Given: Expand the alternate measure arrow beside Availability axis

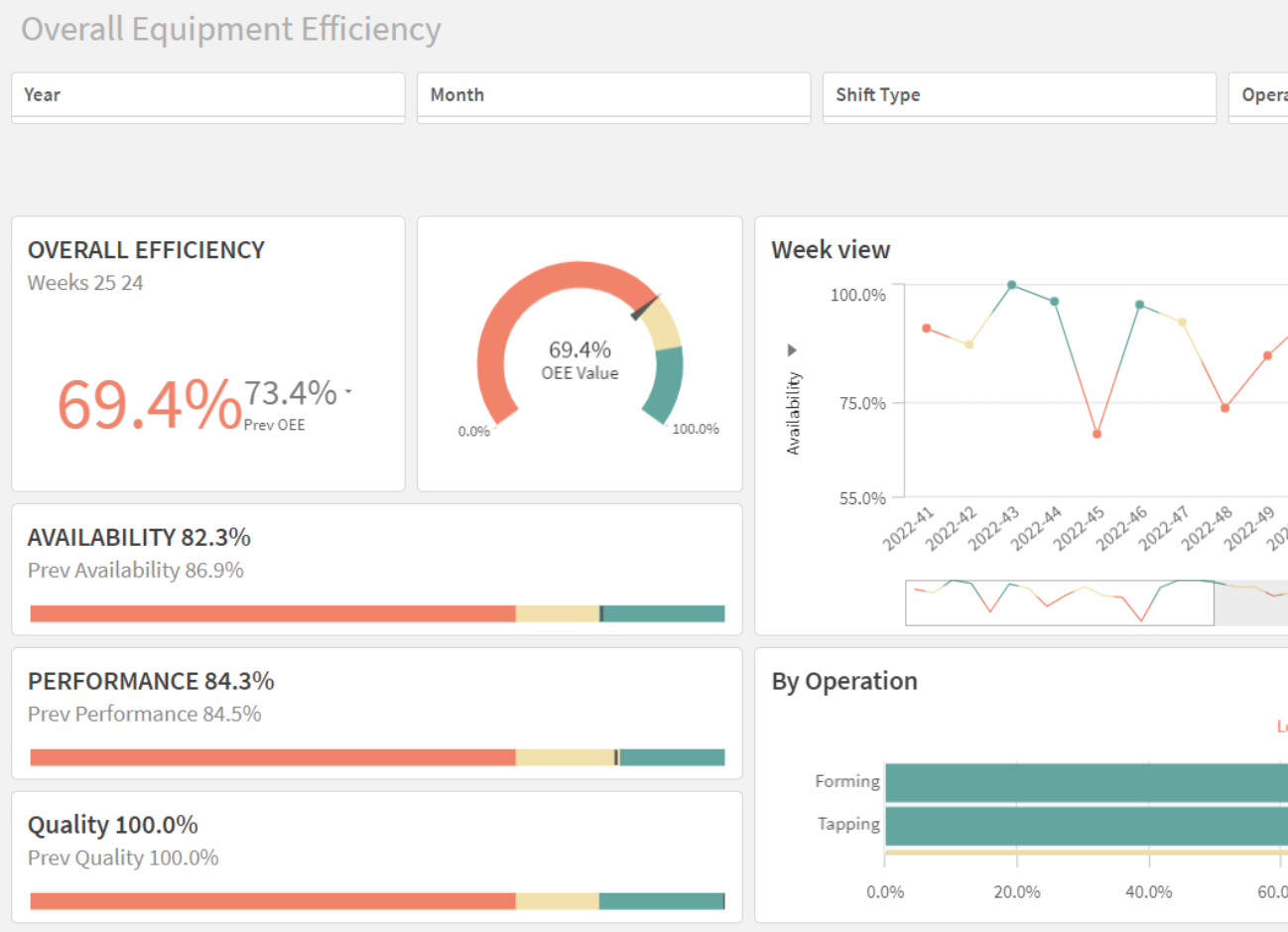Looking at the screenshot, I should [791, 349].
